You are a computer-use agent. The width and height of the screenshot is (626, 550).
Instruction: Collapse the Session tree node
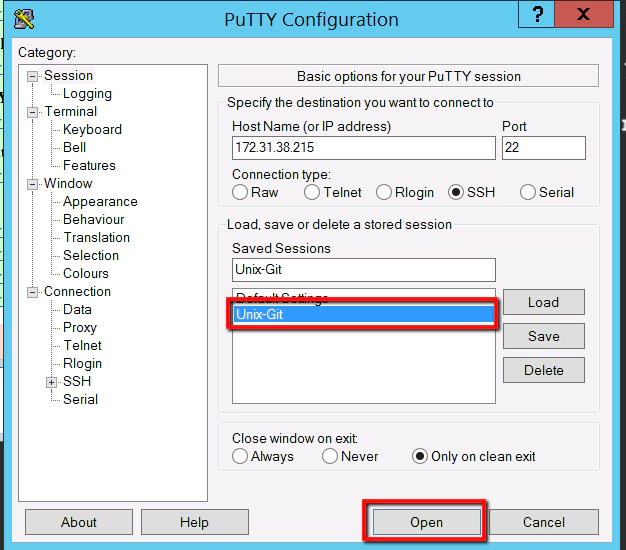[x=32, y=76]
